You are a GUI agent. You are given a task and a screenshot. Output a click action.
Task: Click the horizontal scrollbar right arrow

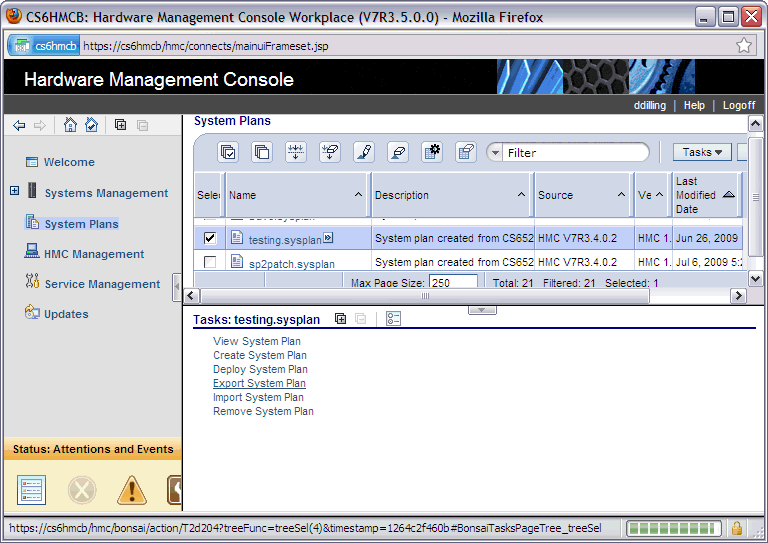click(738, 296)
